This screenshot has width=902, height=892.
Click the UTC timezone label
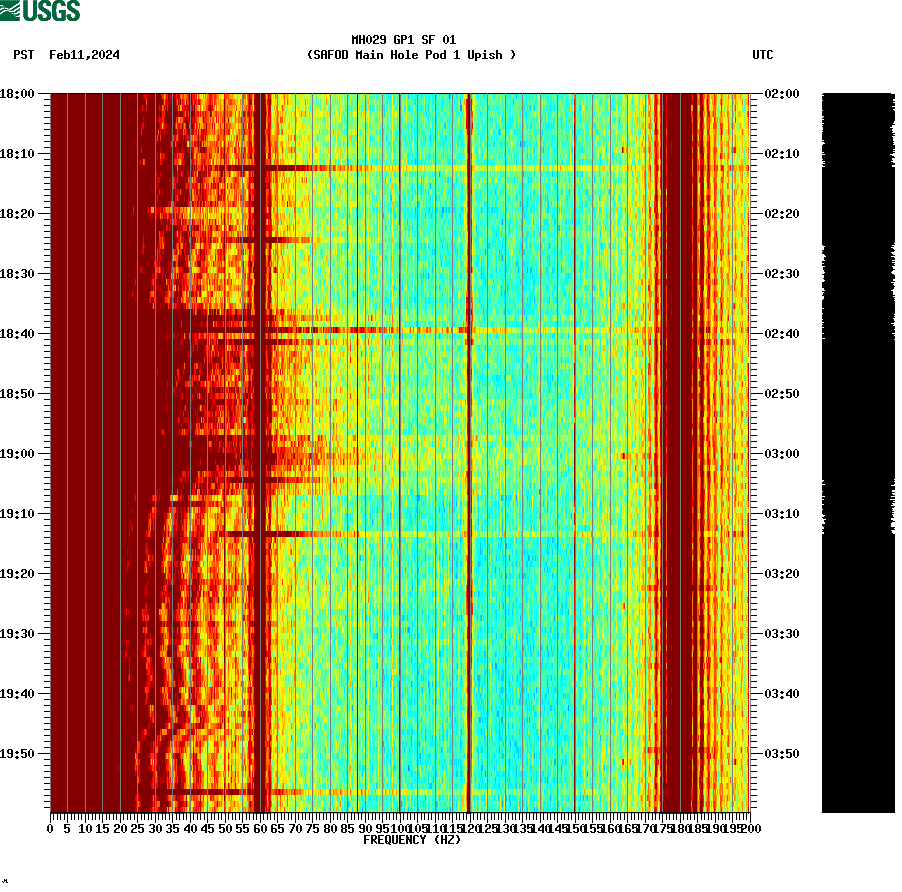(x=763, y=56)
